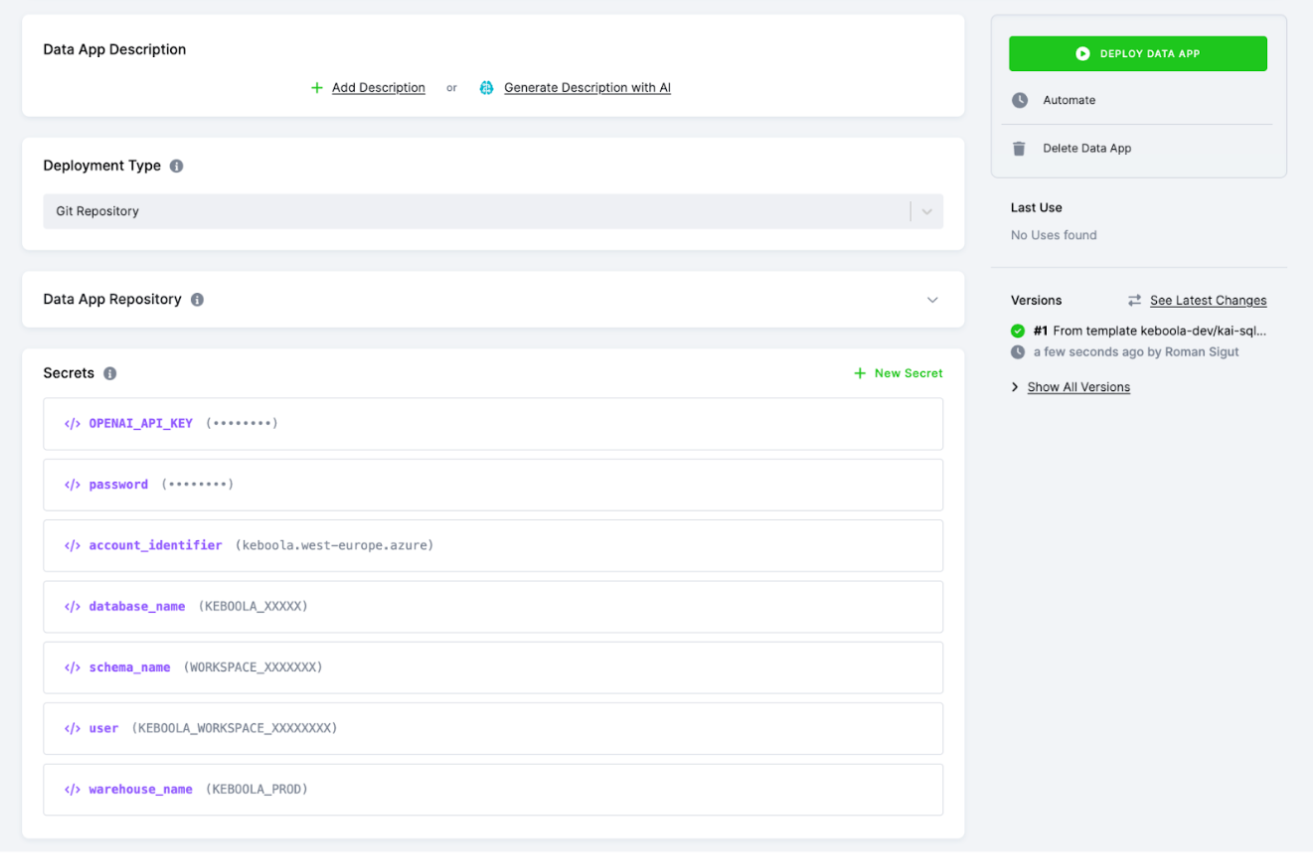
Task: Click the green check icon of version #1
Action: [1018, 331]
